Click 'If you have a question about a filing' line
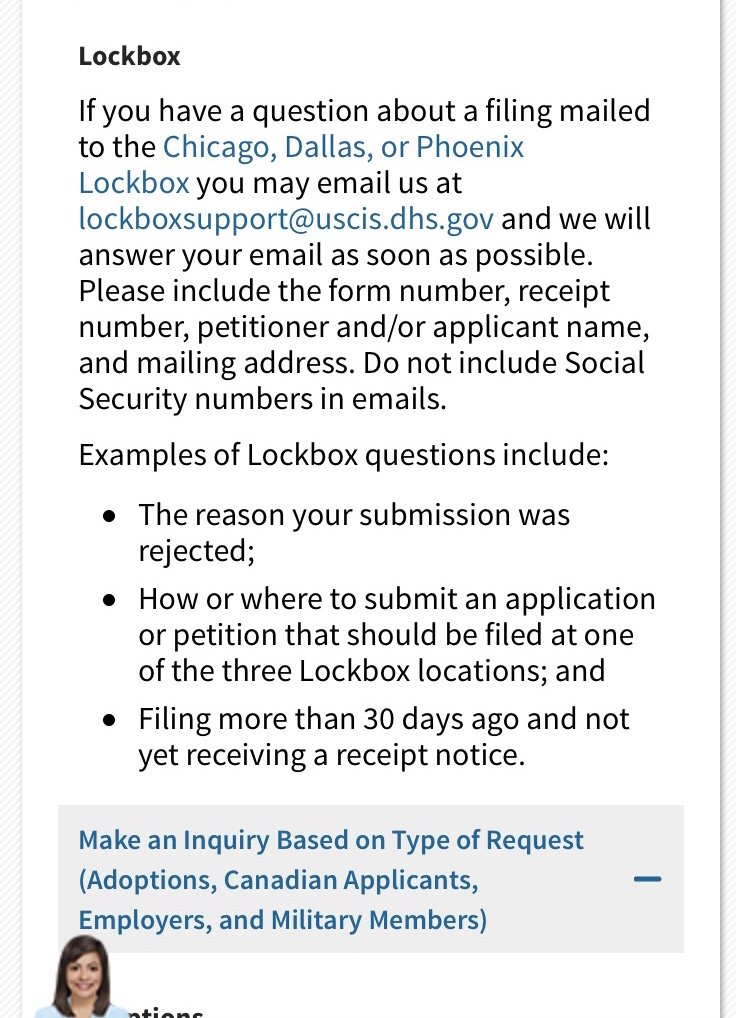 pyautogui.click(x=364, y=111)
